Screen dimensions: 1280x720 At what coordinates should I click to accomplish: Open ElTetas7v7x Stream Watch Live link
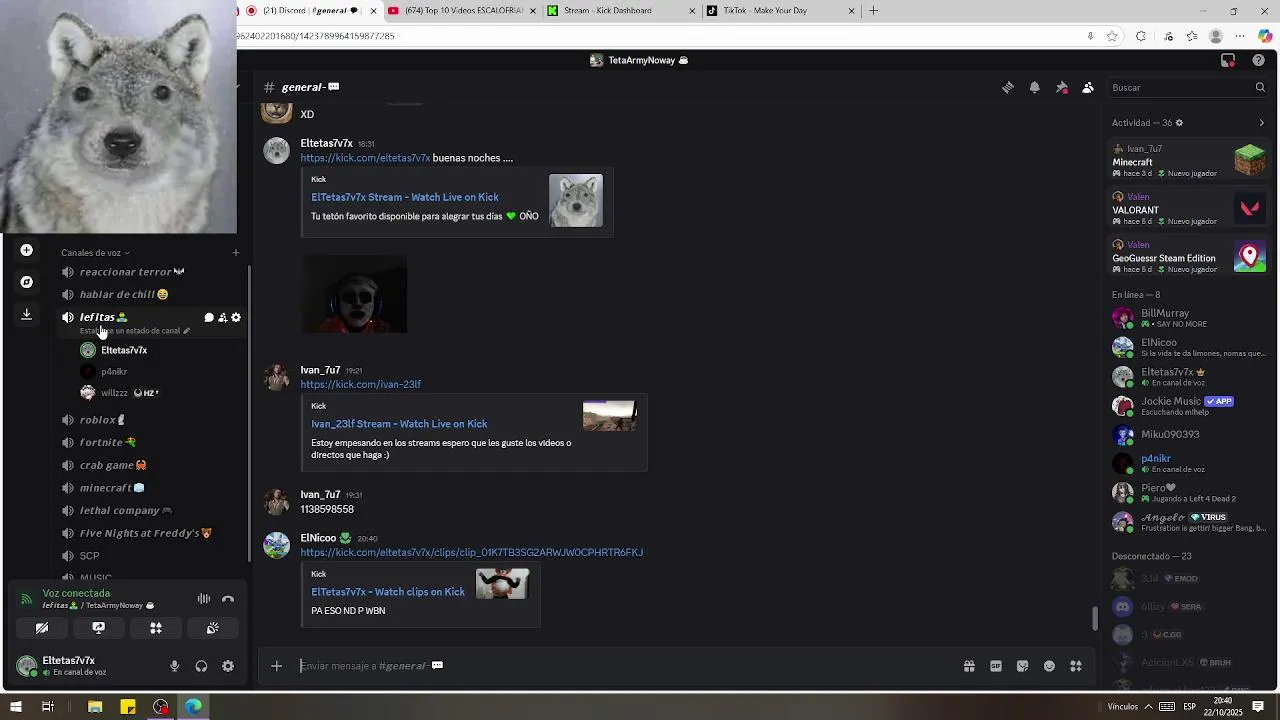(405, 197)
